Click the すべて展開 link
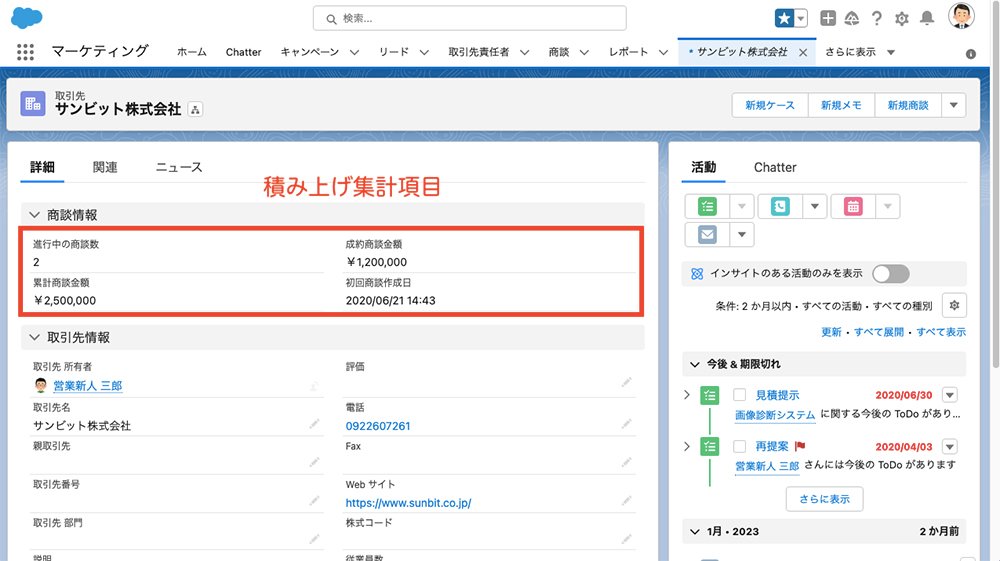The image size is (1000, 561). (x=879, y=332)
